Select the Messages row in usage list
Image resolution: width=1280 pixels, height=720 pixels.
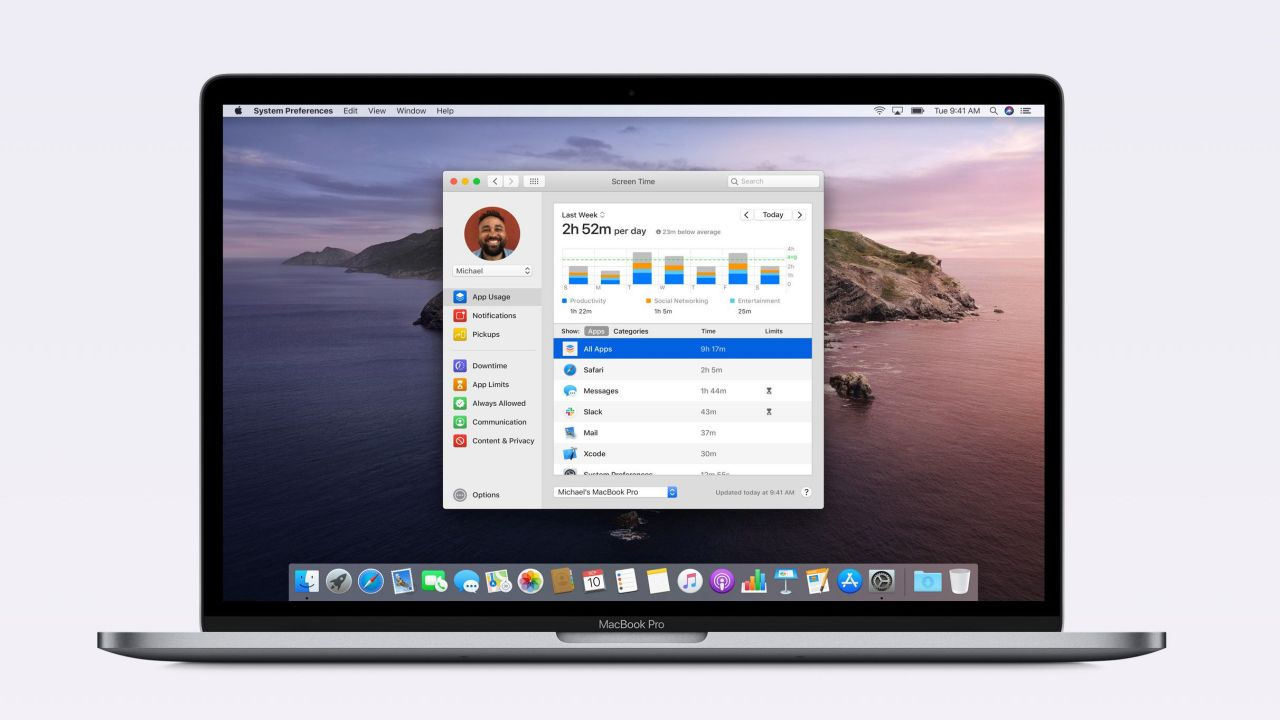(x=683, y=391)
